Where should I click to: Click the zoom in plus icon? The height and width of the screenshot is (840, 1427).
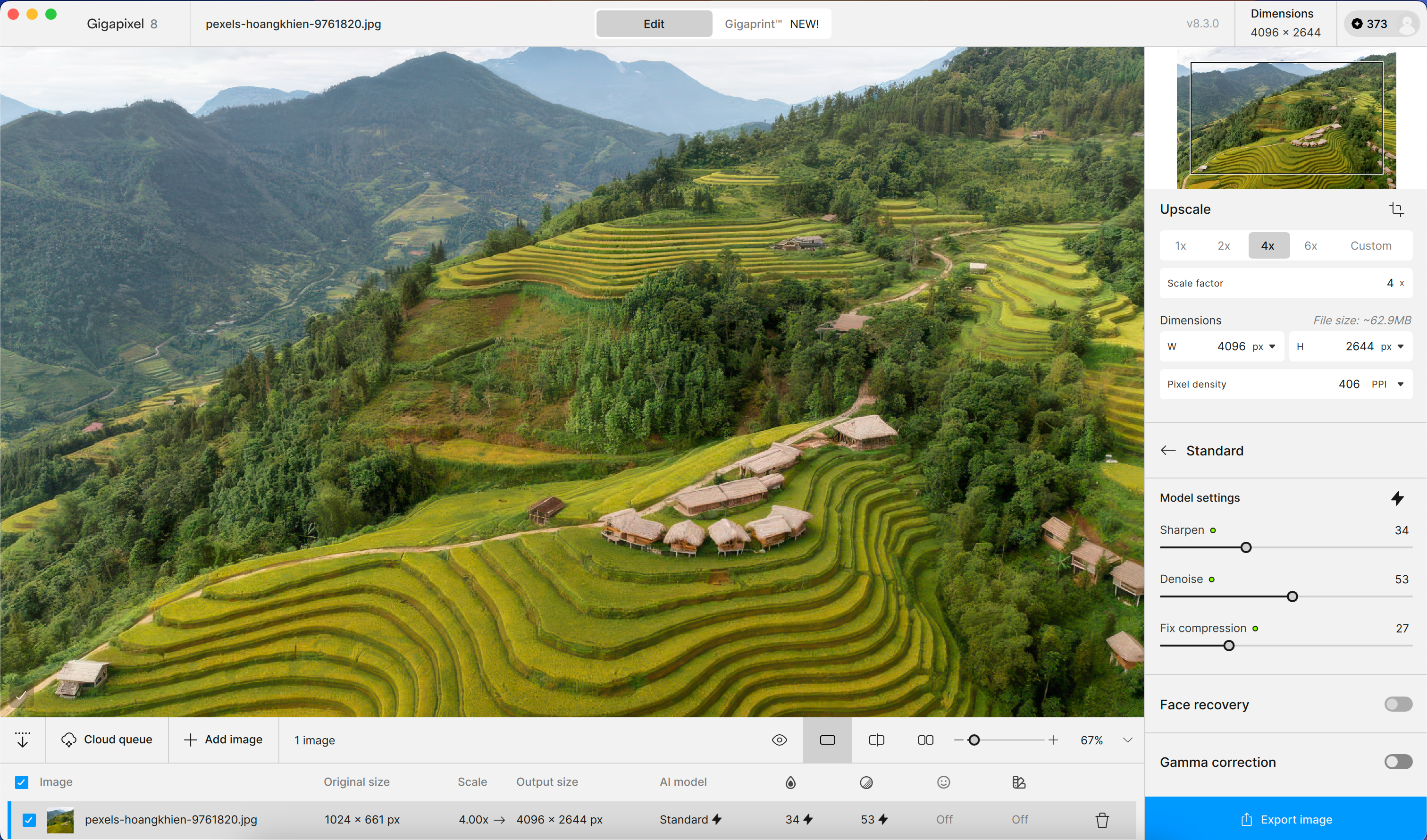click(1053, 740)
